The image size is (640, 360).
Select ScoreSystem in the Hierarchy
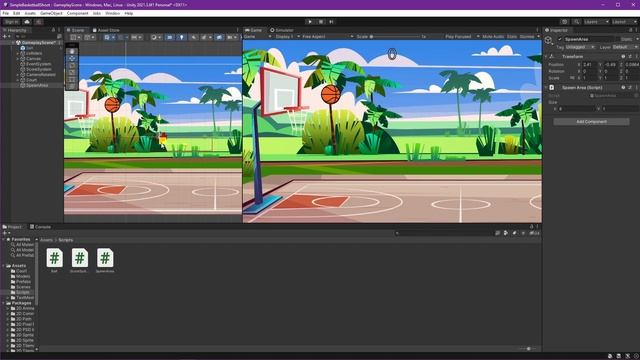point(38,69)
